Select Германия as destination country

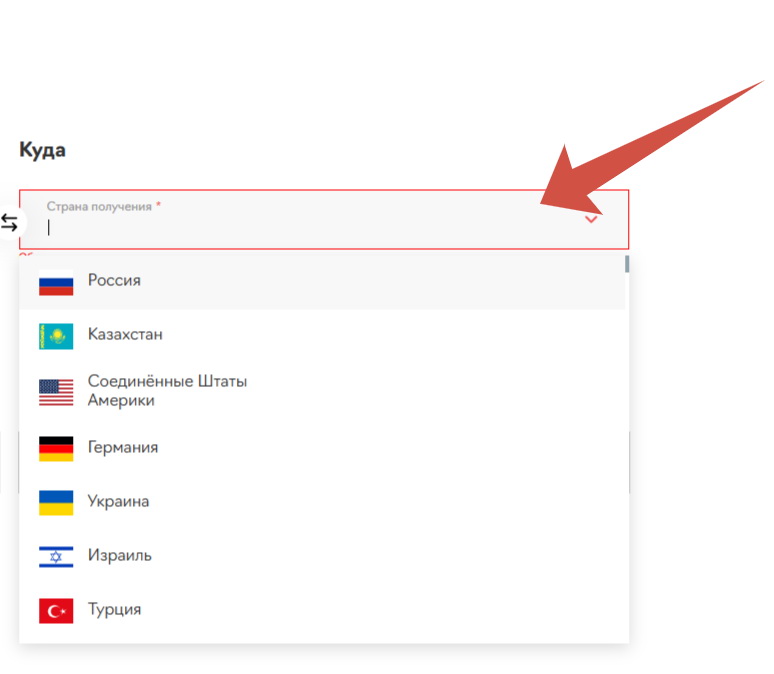tap(123, 448)
